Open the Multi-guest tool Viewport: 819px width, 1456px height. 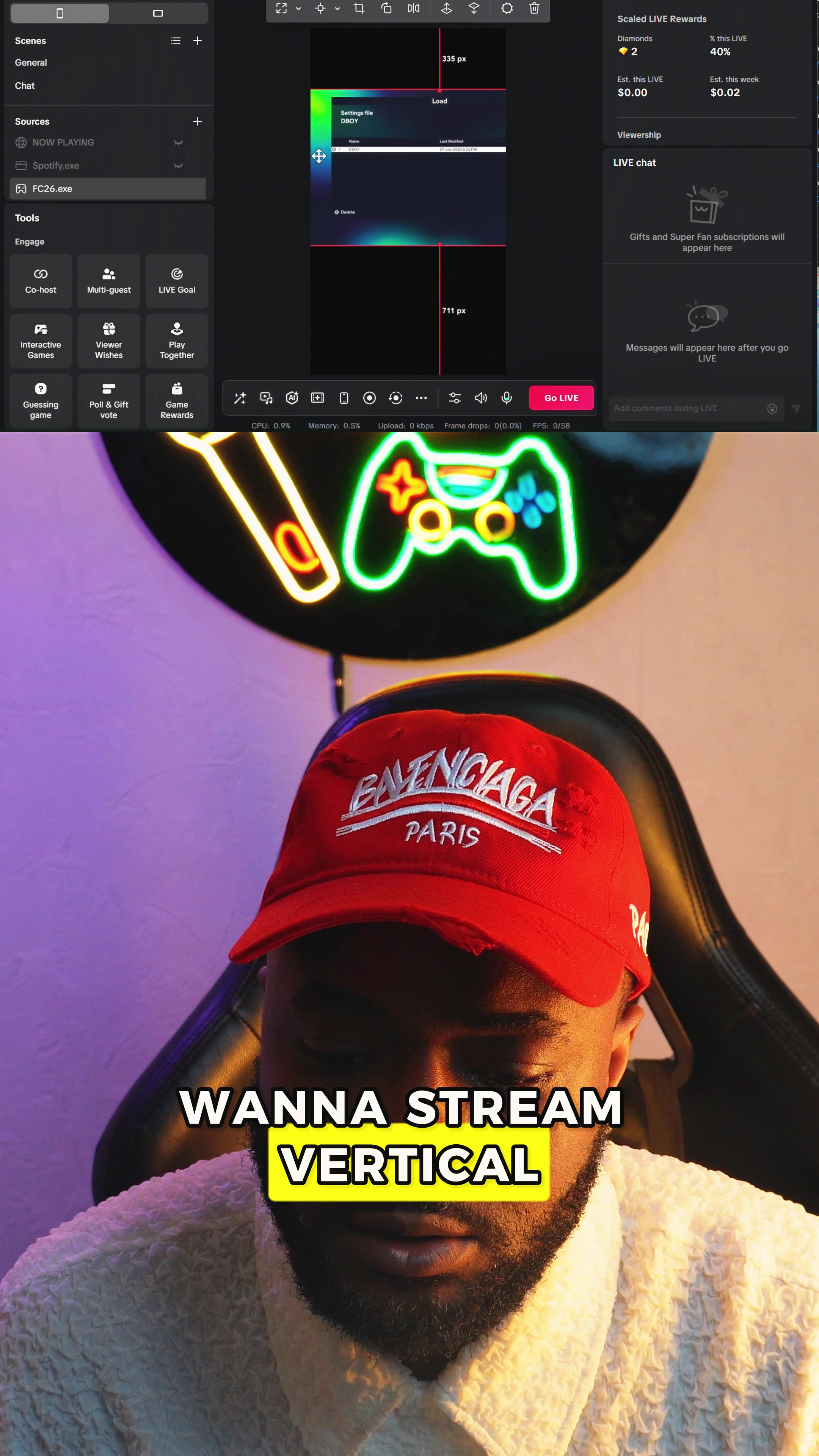pyautogui.click(x=108, y=281)
